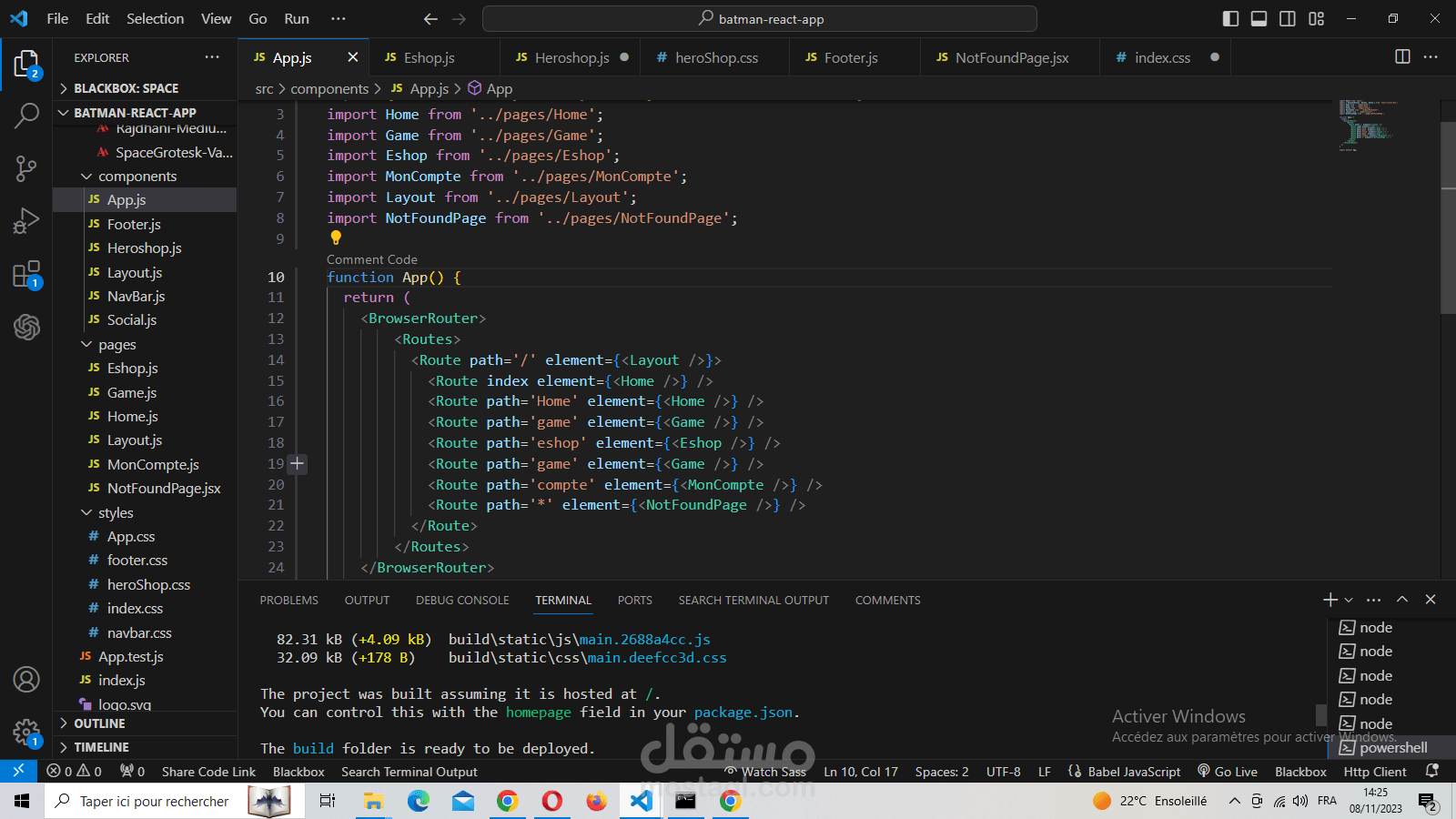The image size is (1456, 819).
Task: Collapse the pages folder
Action: (116, 345)
